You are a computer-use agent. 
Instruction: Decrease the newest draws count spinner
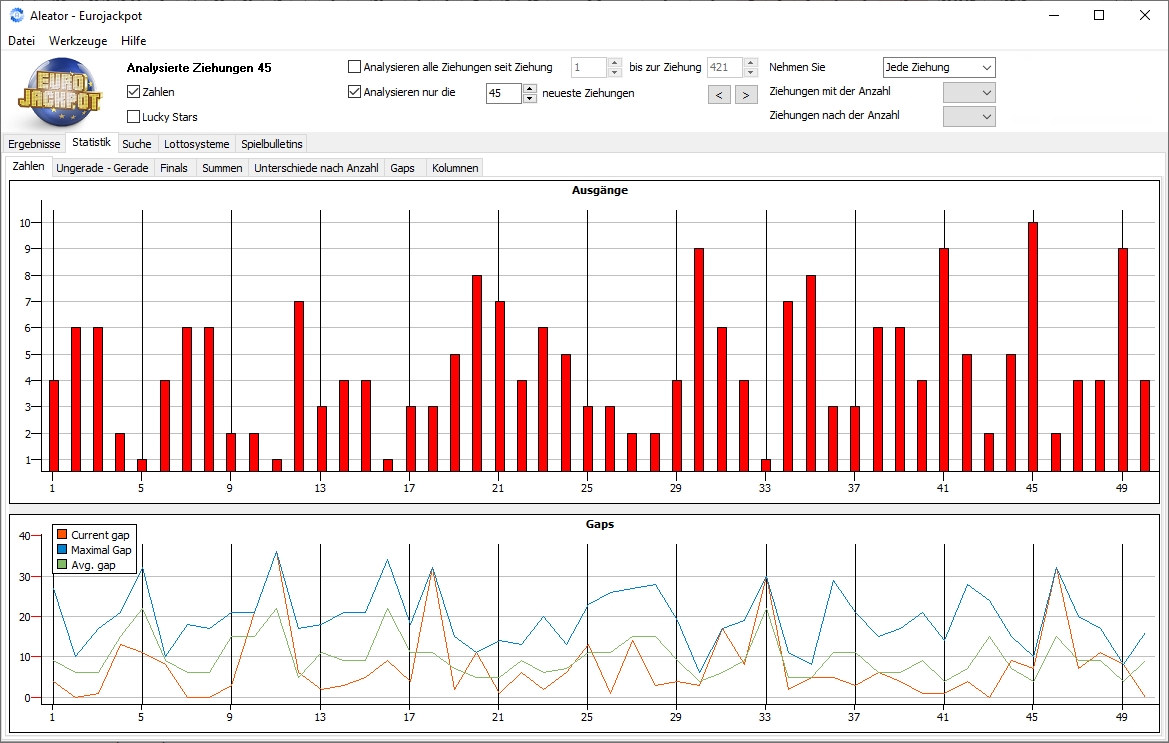click(x=530, y=98)
